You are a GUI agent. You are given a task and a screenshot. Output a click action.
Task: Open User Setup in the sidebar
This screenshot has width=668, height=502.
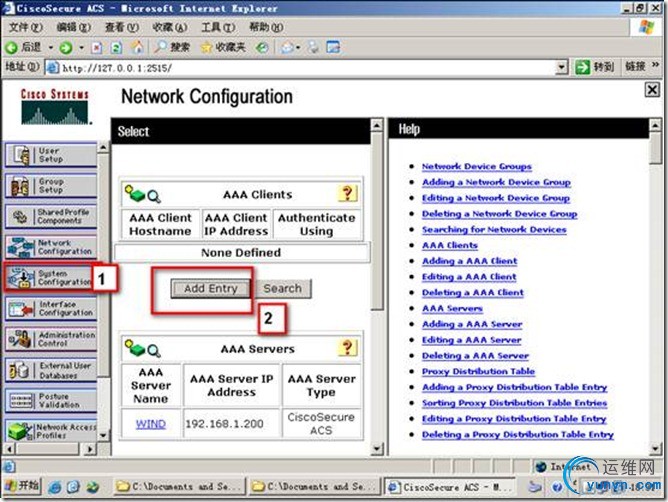pos(51,155)
